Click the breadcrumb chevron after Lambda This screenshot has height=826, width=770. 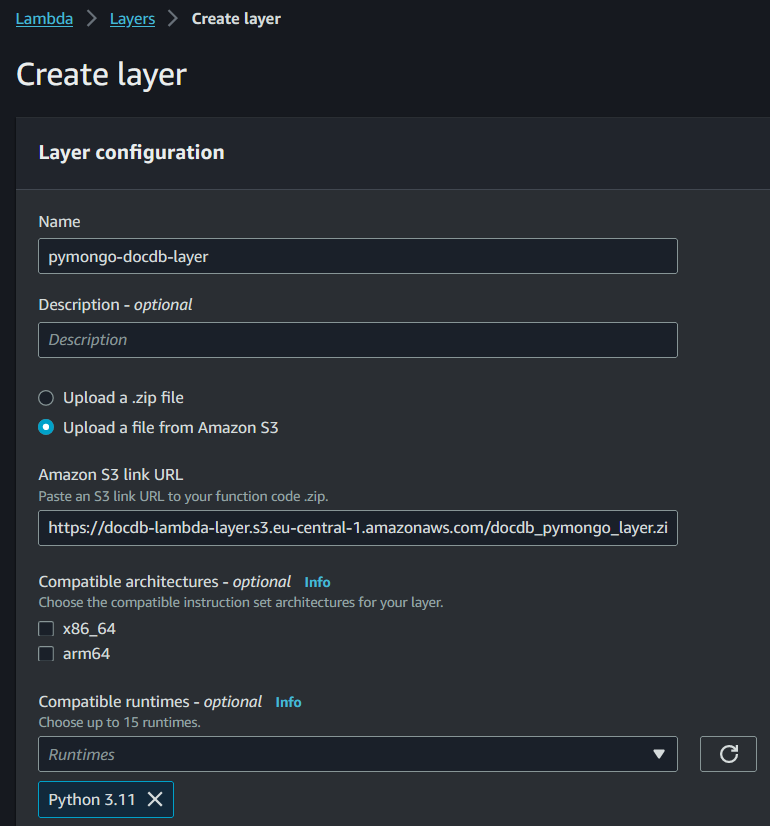(x=92, y=18)
